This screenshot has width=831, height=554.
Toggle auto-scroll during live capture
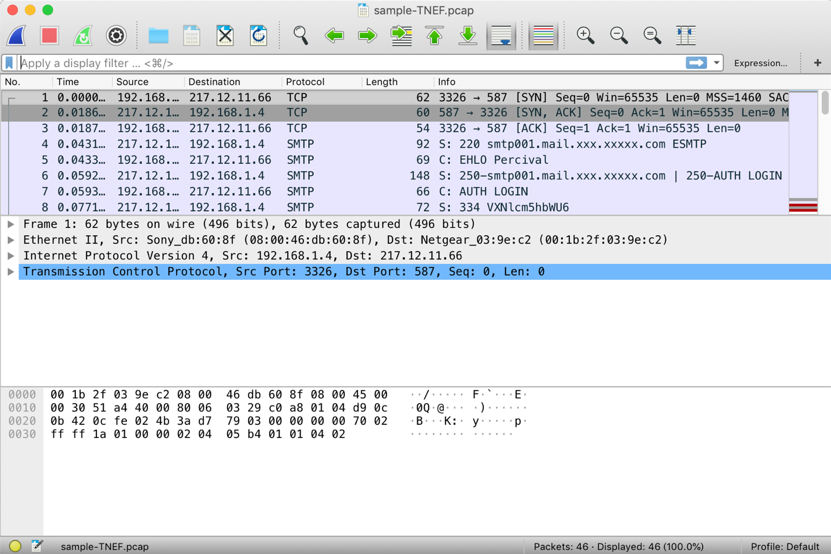(501, 36)
